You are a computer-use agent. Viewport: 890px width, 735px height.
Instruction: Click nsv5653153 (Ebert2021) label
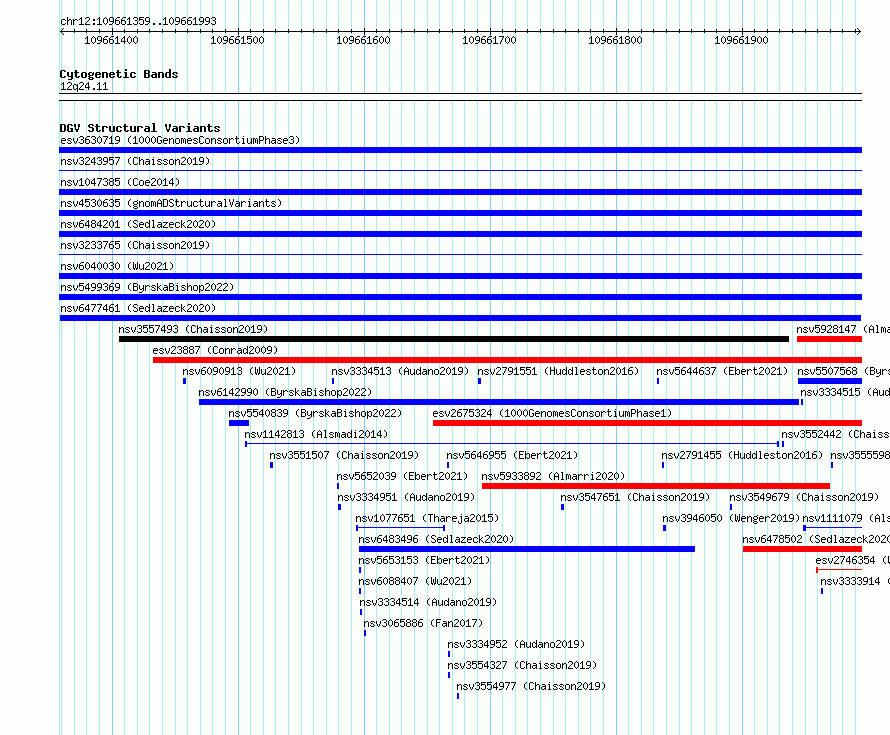click(424, 560)
